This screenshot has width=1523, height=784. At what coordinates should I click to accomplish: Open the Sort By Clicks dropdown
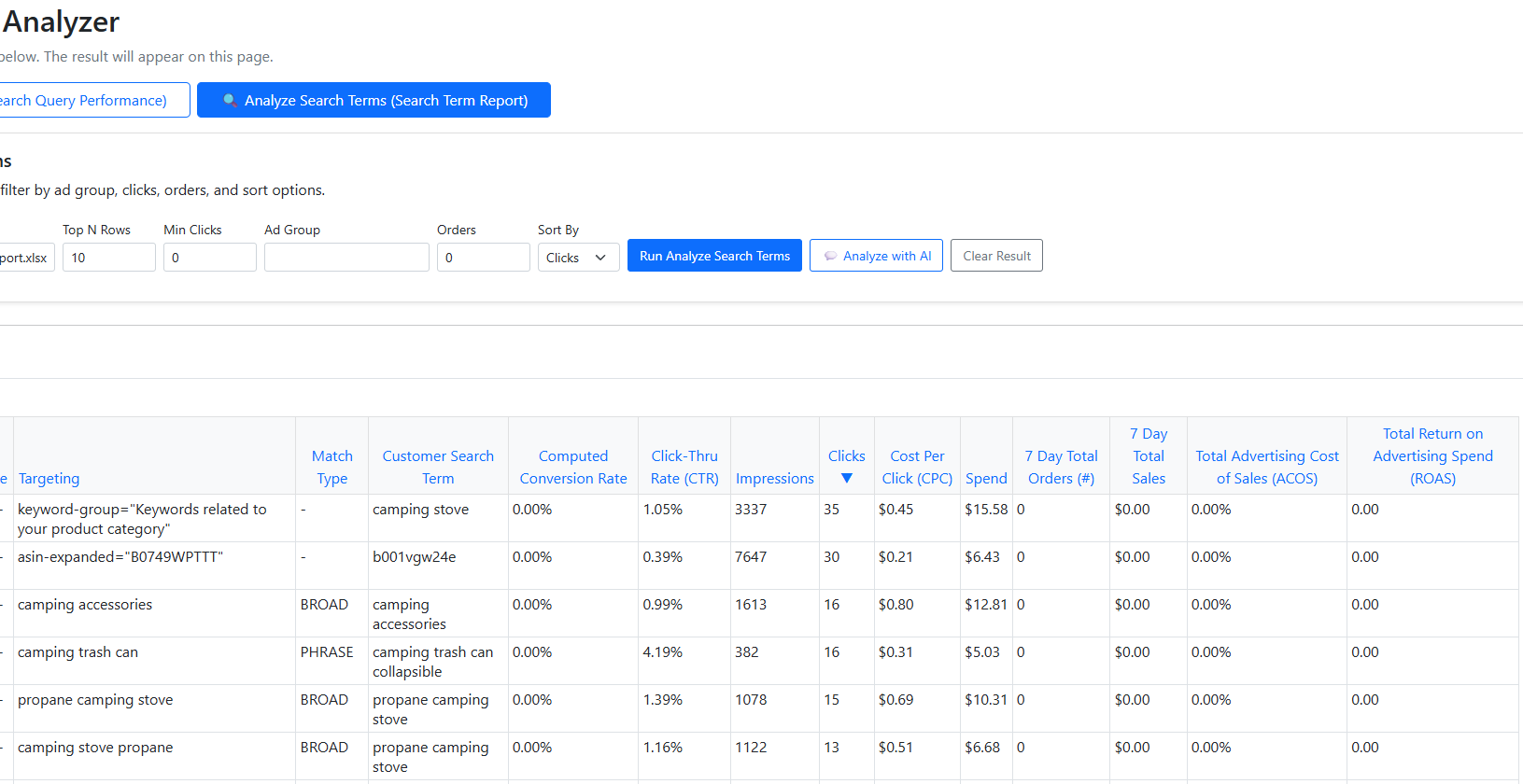pyautogui.click(x=578, y=258)
